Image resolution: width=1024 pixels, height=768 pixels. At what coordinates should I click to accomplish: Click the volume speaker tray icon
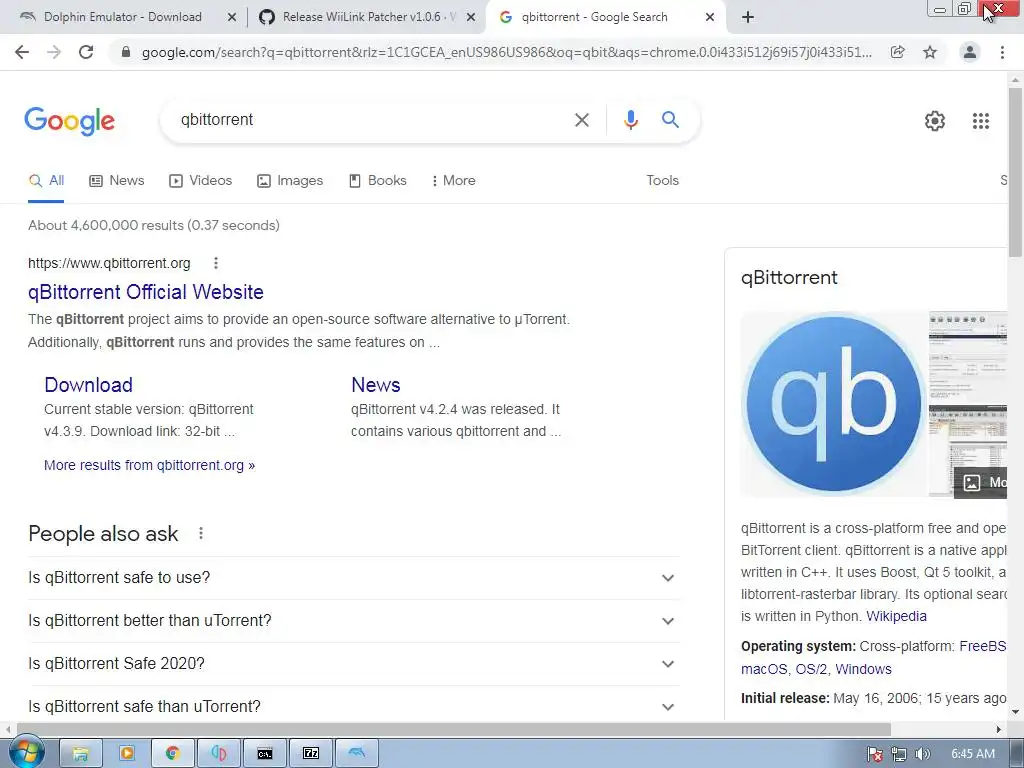[922, 754]
